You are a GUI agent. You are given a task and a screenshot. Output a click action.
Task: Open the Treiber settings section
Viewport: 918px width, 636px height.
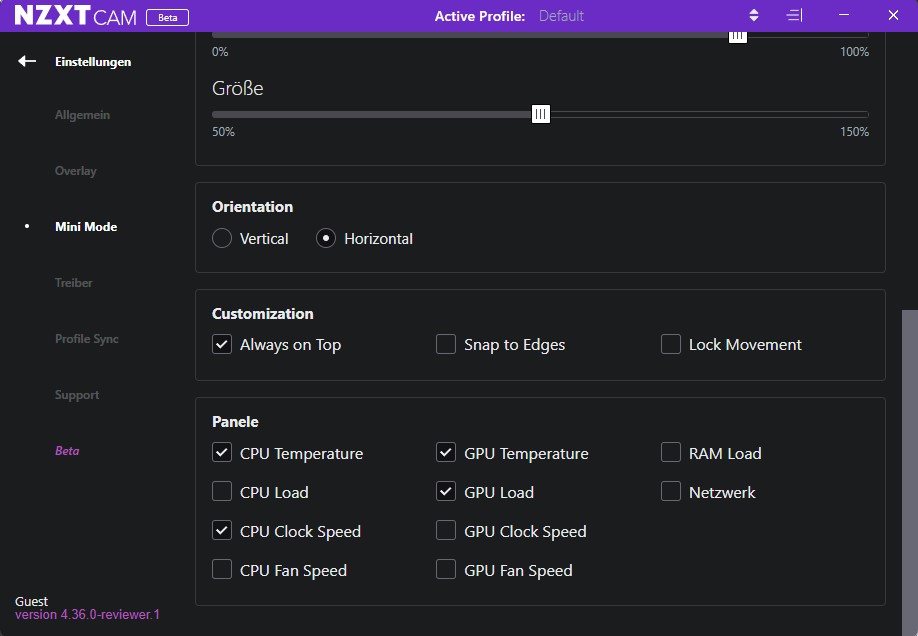[x=74, y=283]
